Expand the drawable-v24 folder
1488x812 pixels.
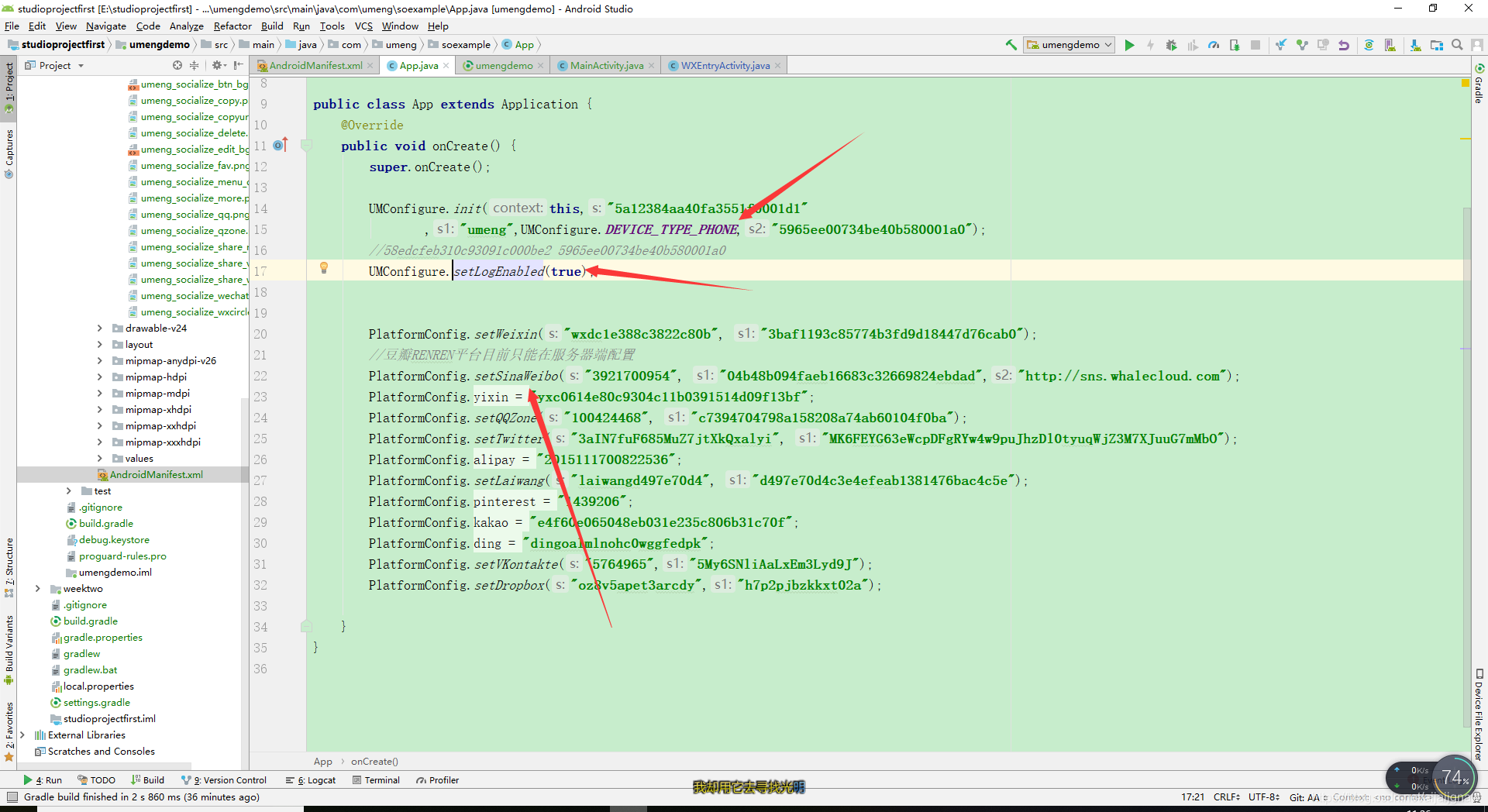(x=99, y=328)
